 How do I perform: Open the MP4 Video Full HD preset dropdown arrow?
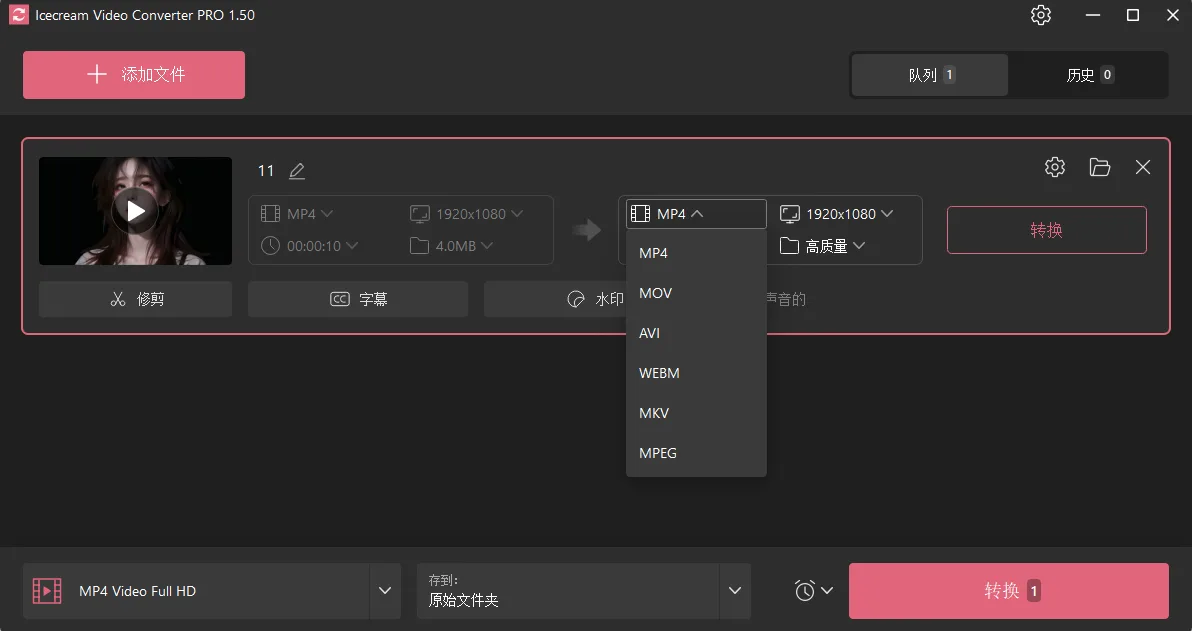point(385,591)
